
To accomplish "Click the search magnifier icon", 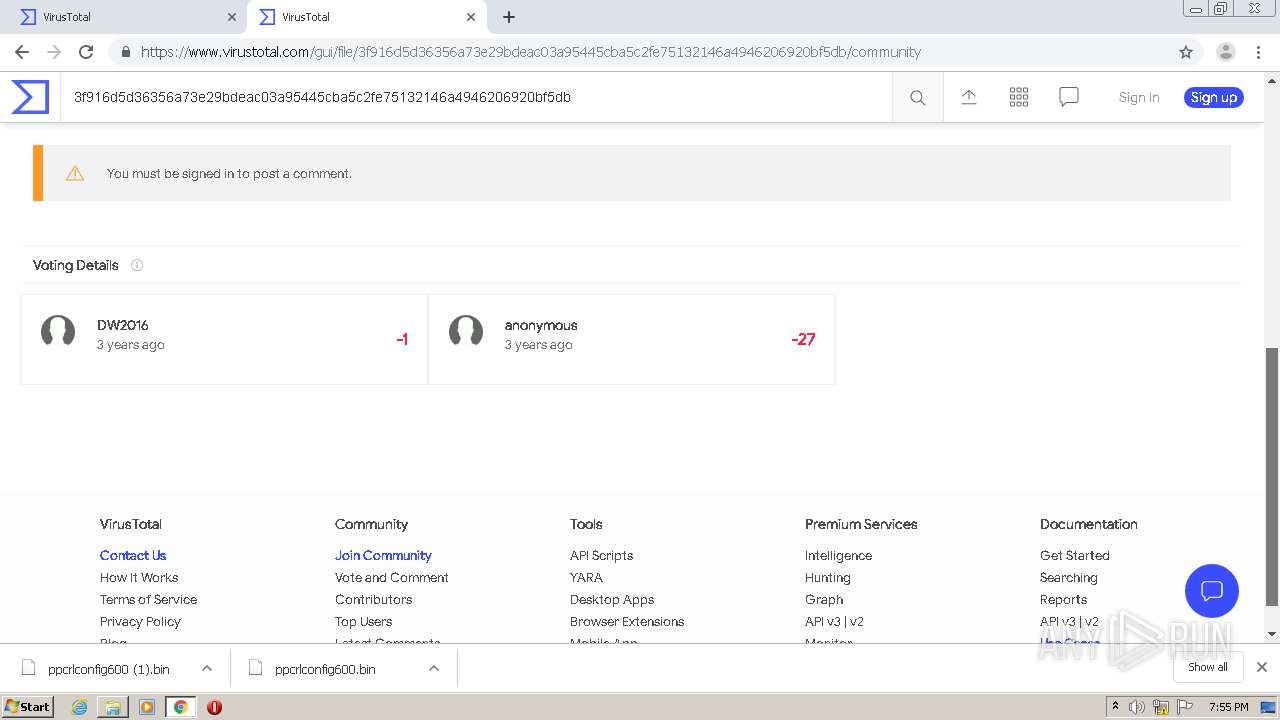I will click(x=917, y=97).
